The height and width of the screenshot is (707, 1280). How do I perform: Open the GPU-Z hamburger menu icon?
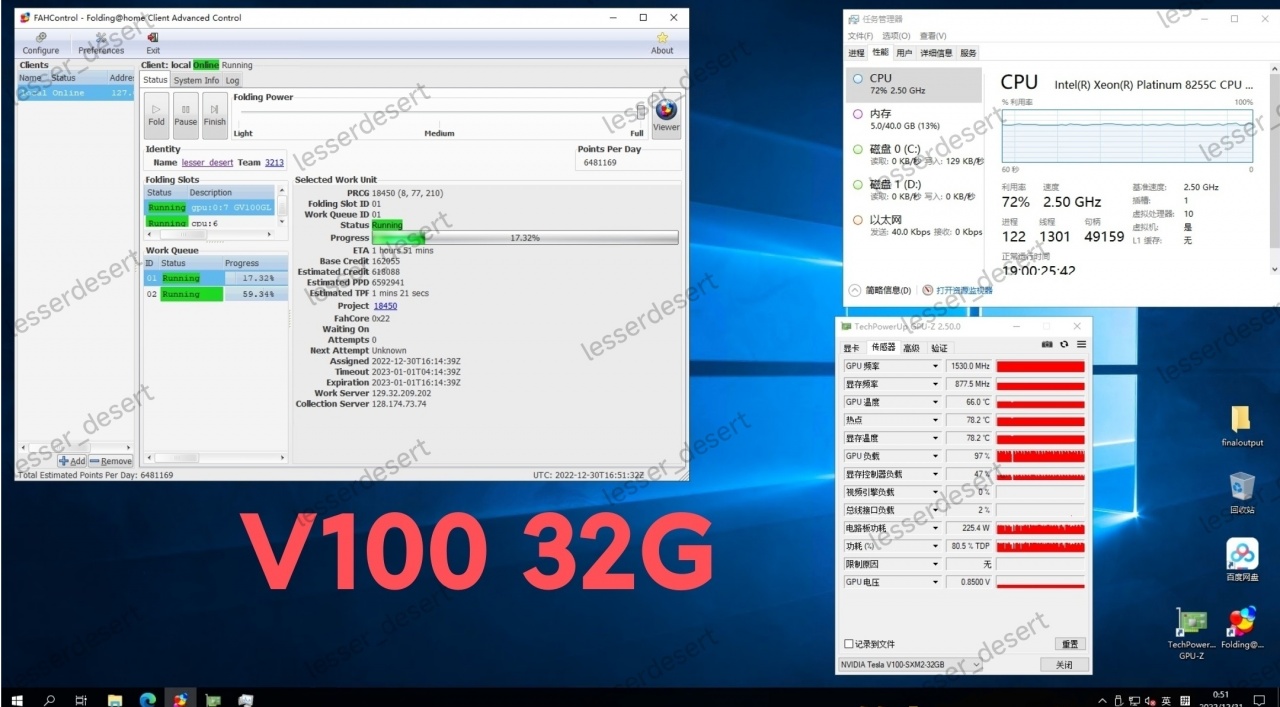[x=1081, y=345]
